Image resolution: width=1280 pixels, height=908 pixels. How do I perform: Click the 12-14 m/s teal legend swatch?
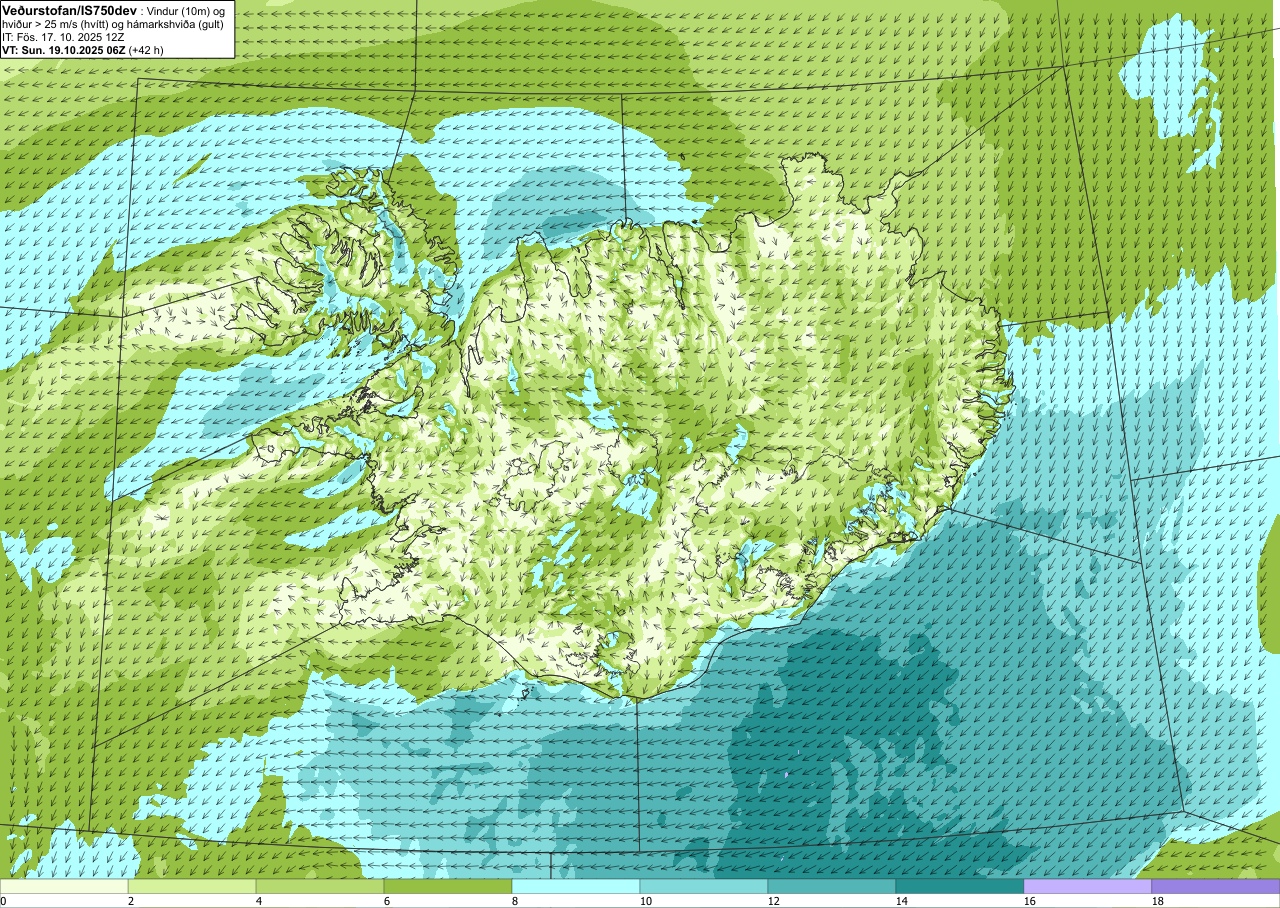(x=832, y=886)
